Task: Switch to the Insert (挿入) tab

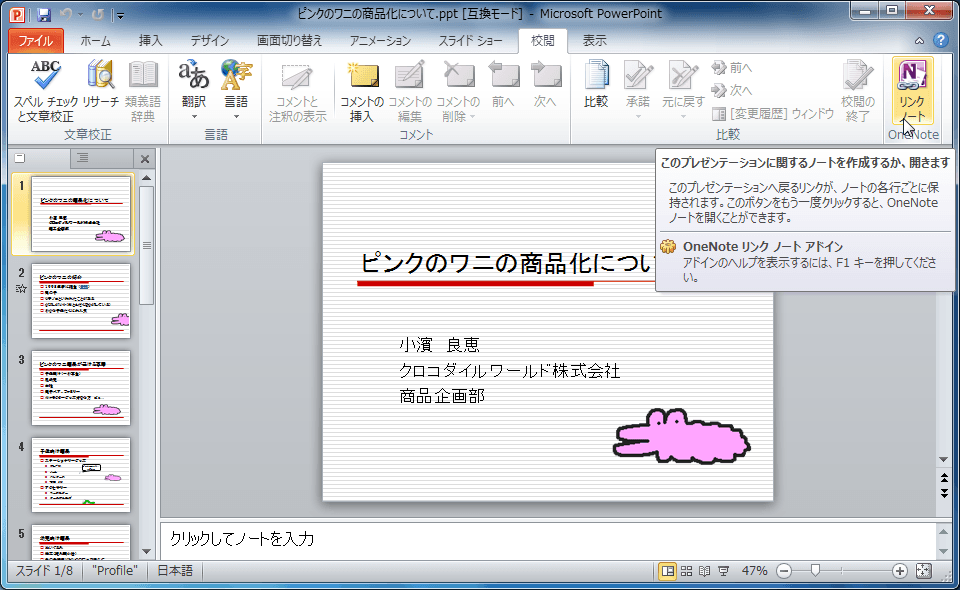Action: [x=151, y=41]
